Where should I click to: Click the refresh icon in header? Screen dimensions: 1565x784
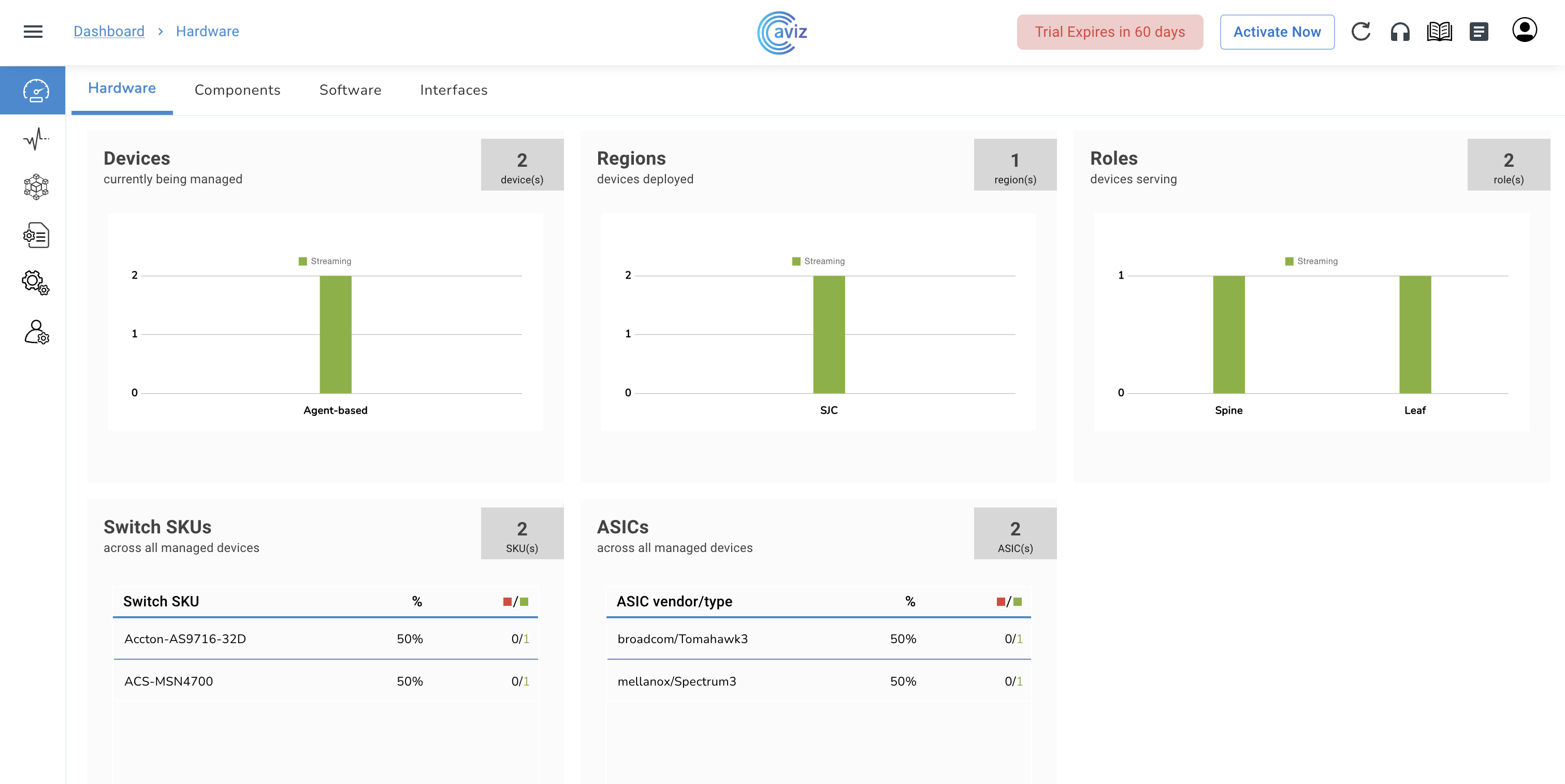(1360, 32)
